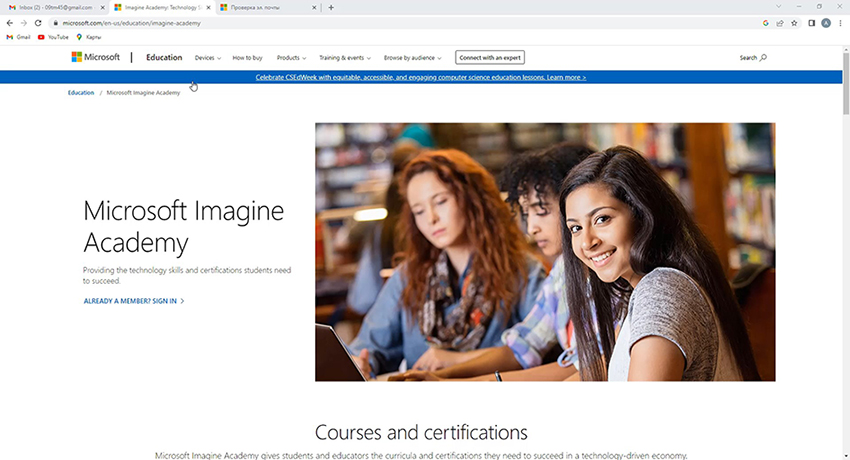This screenshot has height=460, width=850.
Task: Click the Microsoft Imagine Academy headline
Action: tap(183, 226)
